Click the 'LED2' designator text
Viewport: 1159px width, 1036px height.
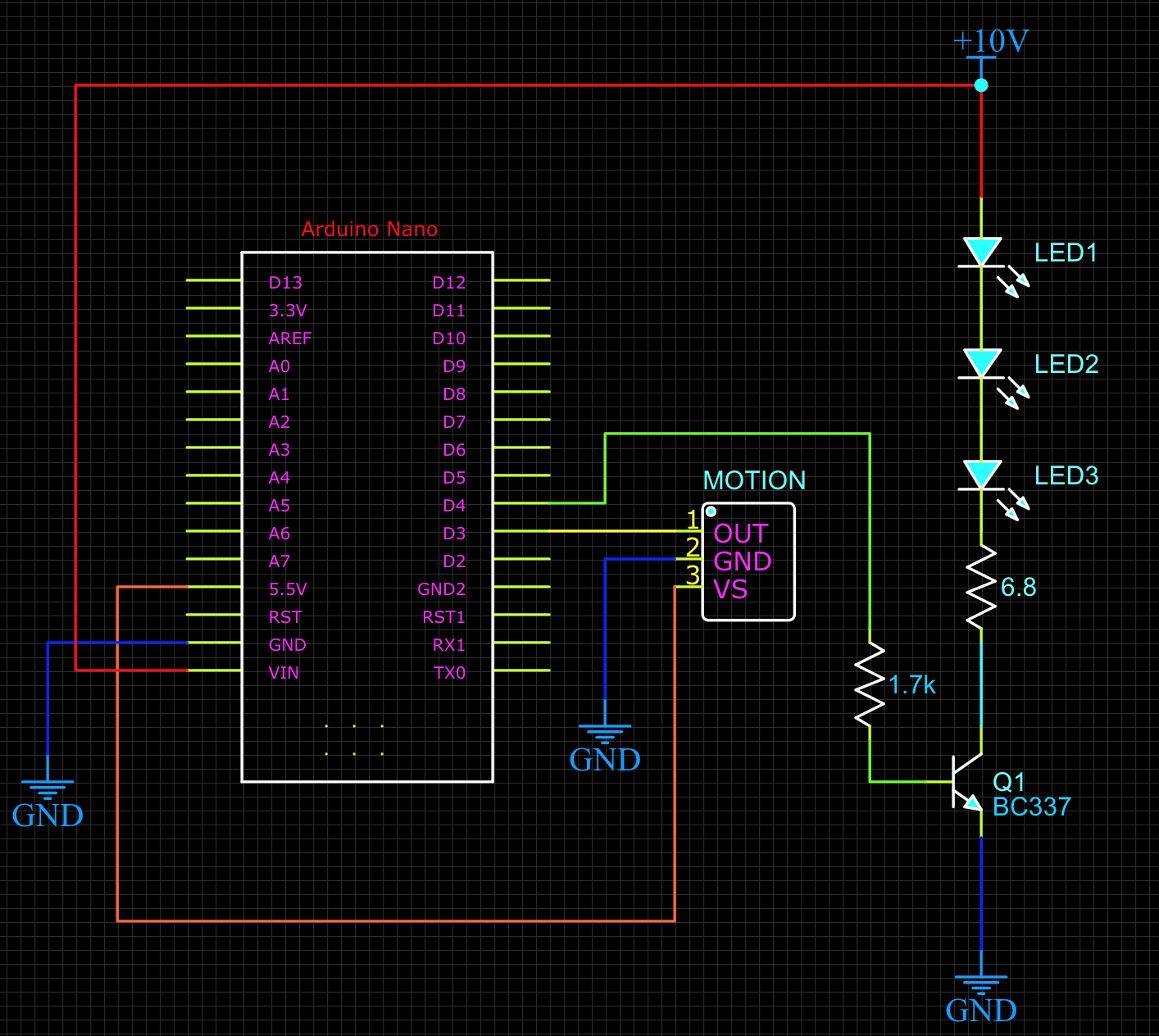tap(1066, 364)
